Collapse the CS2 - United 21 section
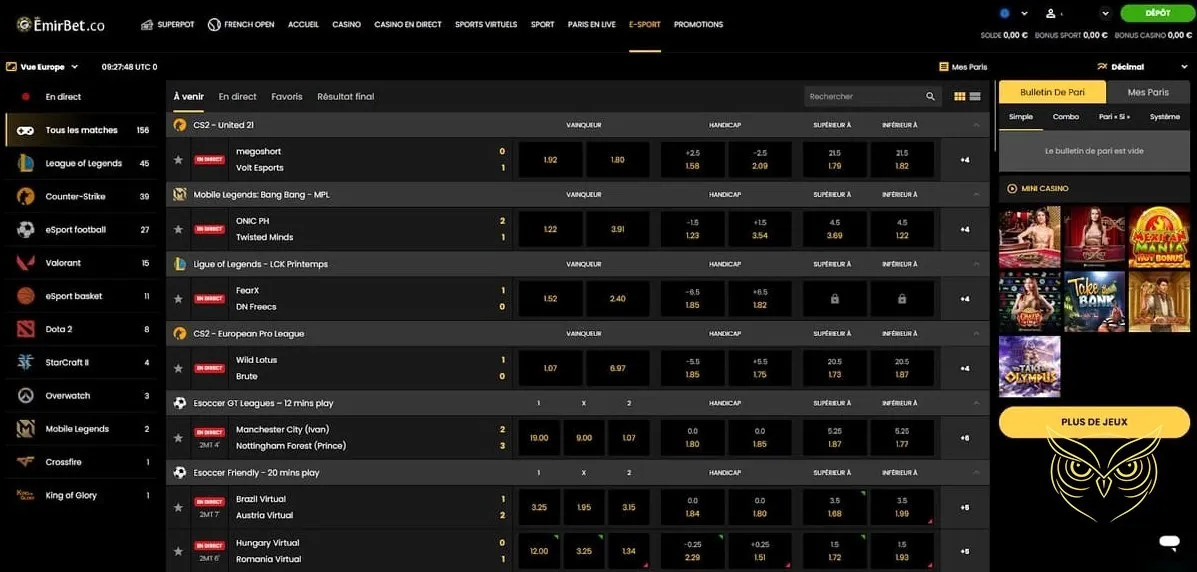This screenshot has width=1197, height=572. click(x=976, y=125)
